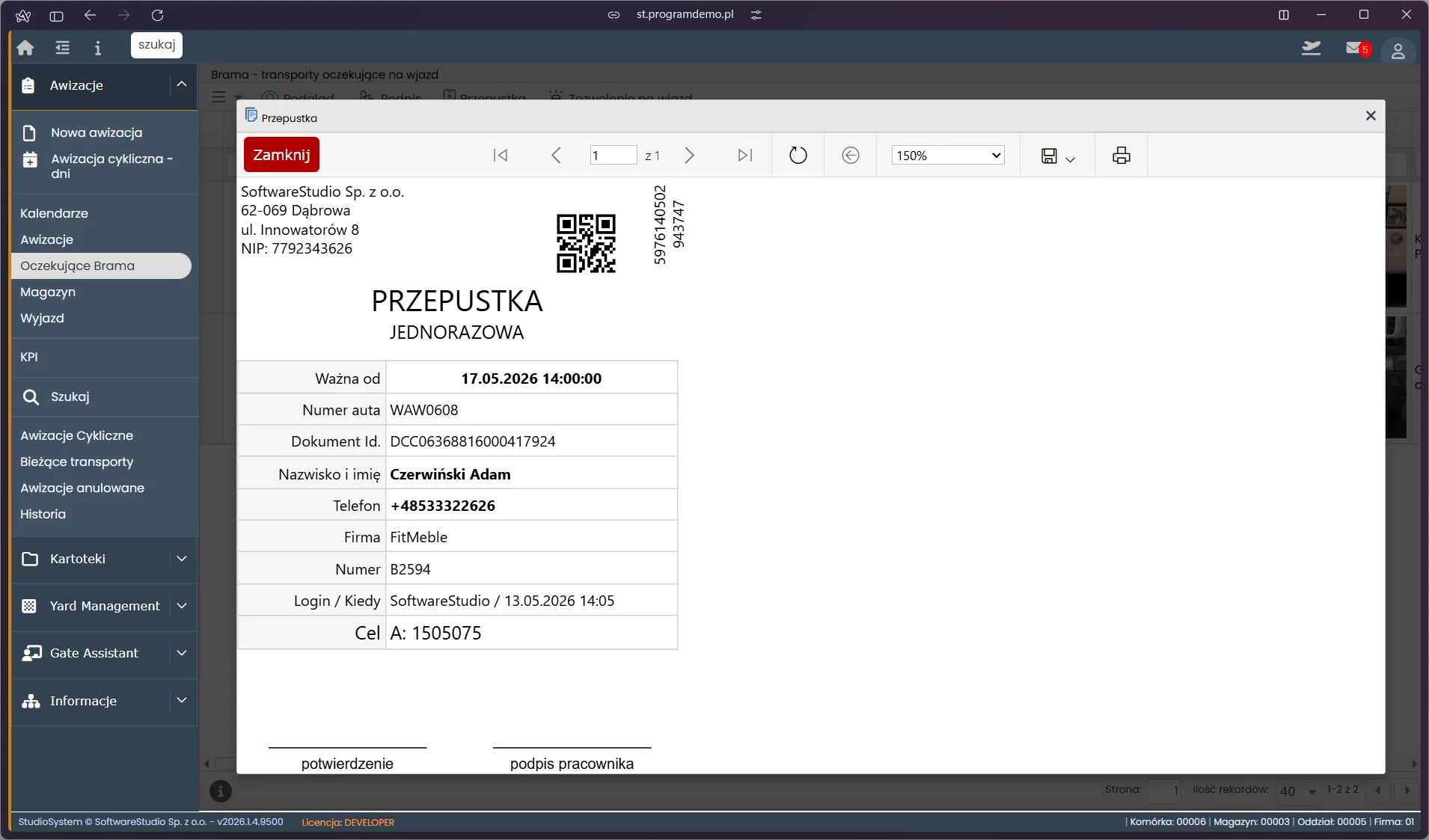Go to the home icon
This screenshot has height=840, width=1429.
pos(25,48)
